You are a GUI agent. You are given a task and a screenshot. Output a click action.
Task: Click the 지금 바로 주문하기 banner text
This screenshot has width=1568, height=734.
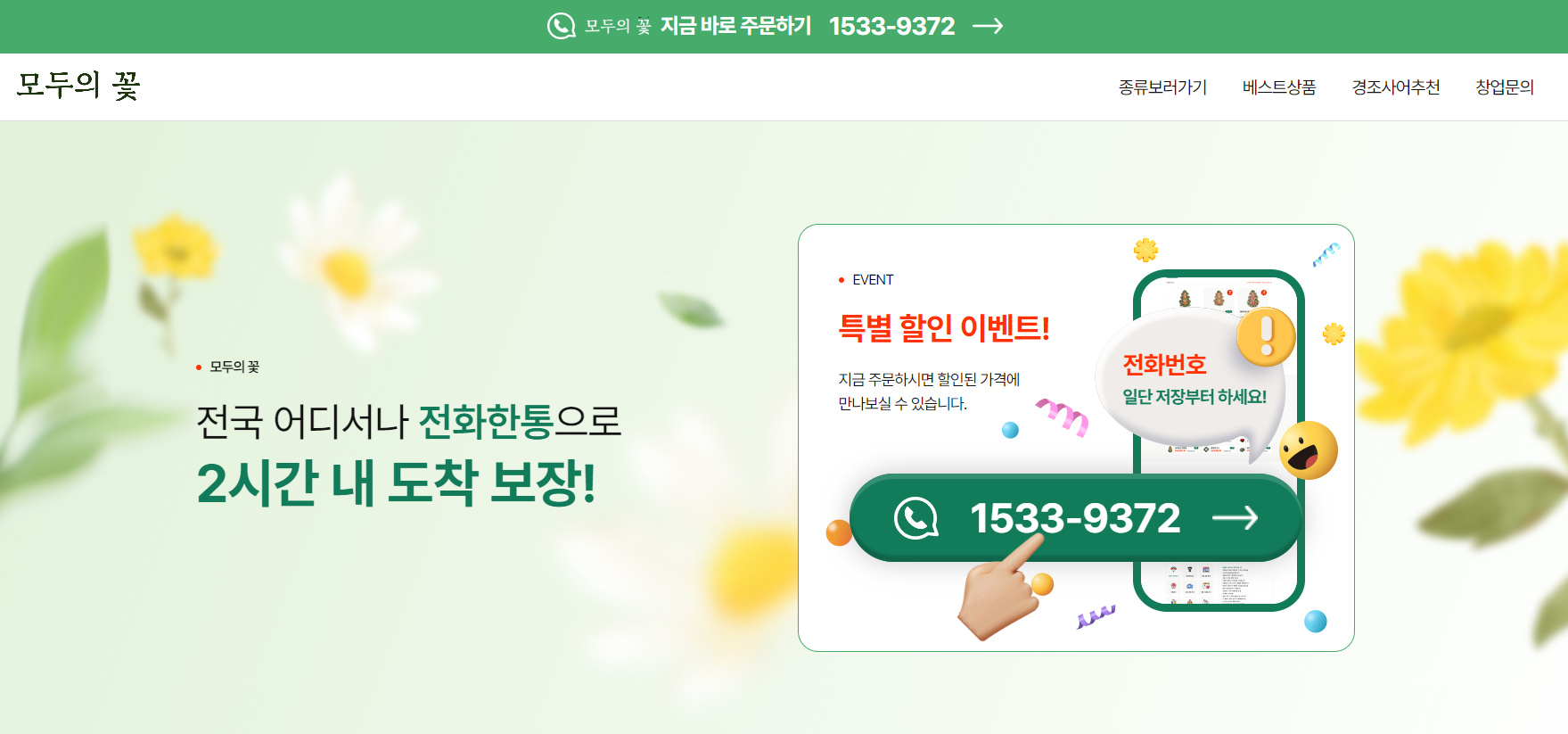[735, 26]
